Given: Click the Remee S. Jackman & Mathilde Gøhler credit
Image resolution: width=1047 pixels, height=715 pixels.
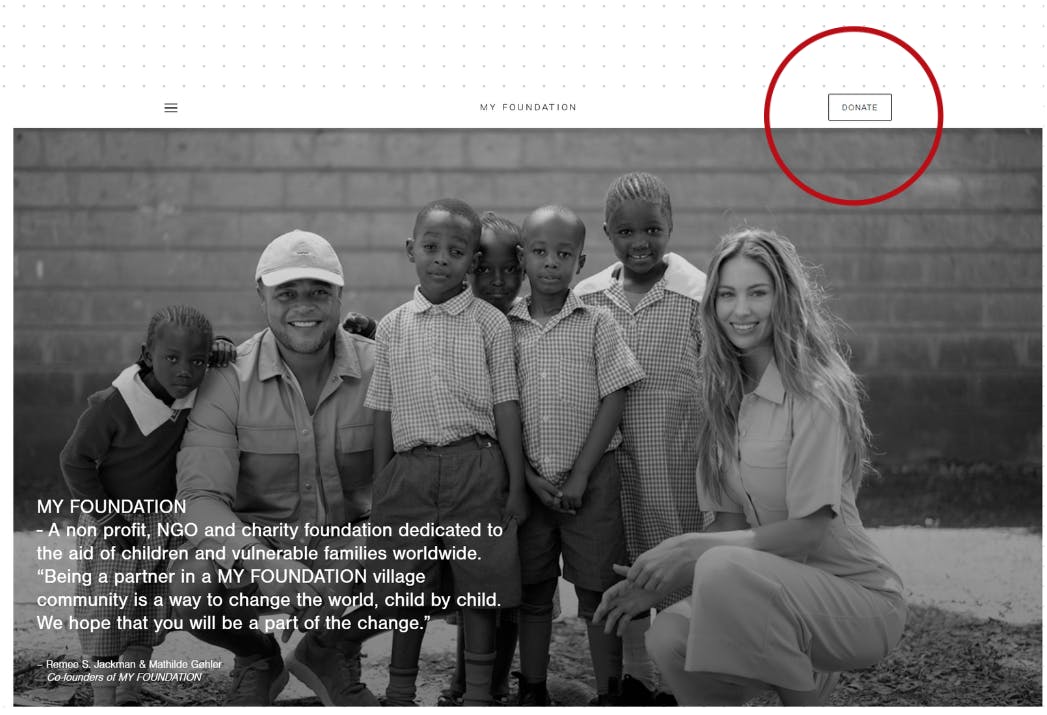Looking at the screenshot, I should [130, 664].
